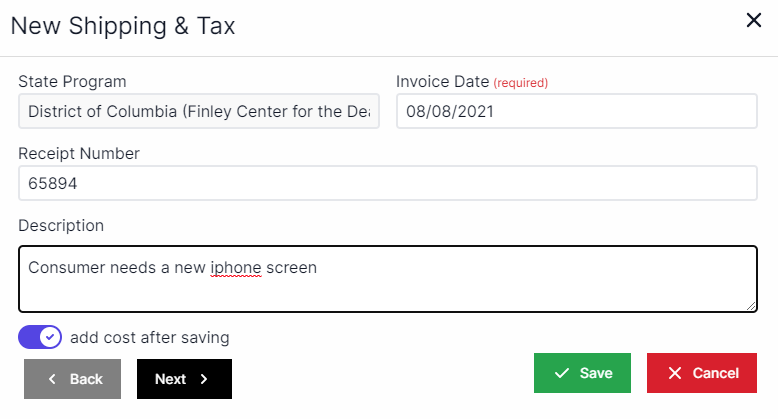Cancel with the red Cancel button
This screenshot has width=778, height=419.
pyautogui.click(x=701, y=373)
